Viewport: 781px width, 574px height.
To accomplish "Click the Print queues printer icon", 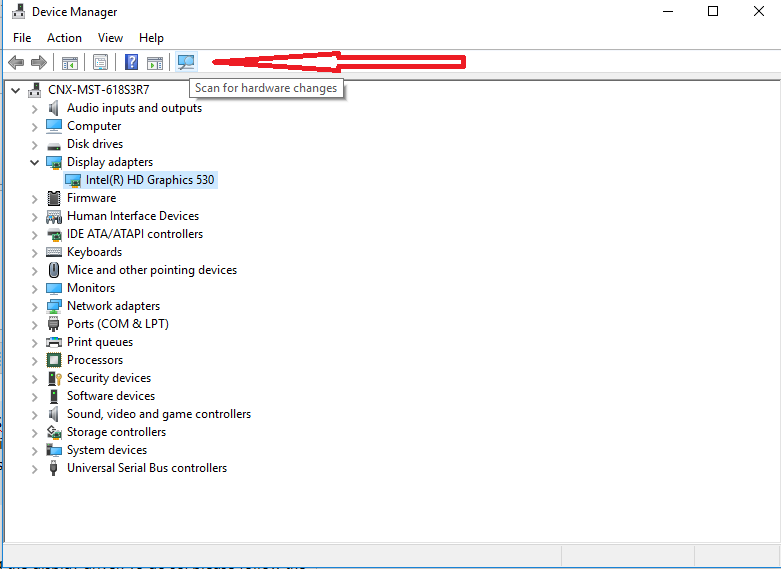I will tap(54, 342).
